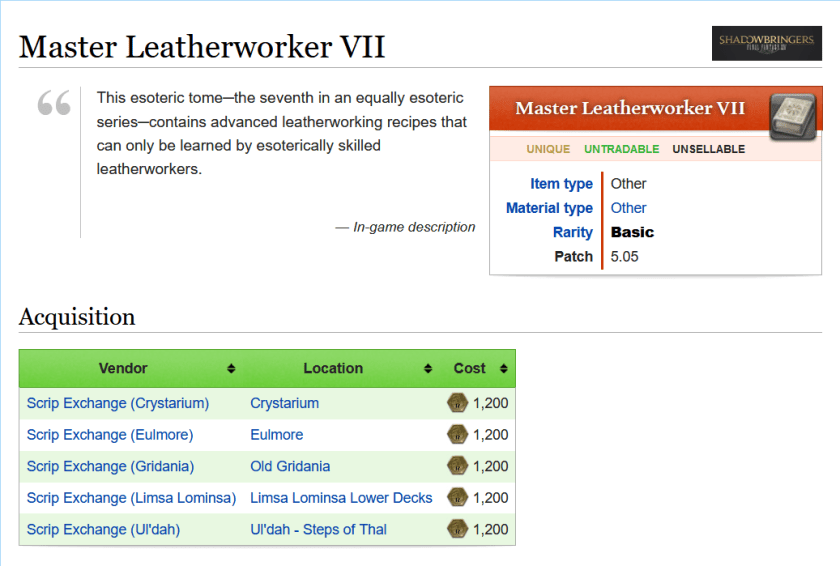Click scrip icon in Eulmore row
This screenshot has width=840, height=566.
coord(458,435)
